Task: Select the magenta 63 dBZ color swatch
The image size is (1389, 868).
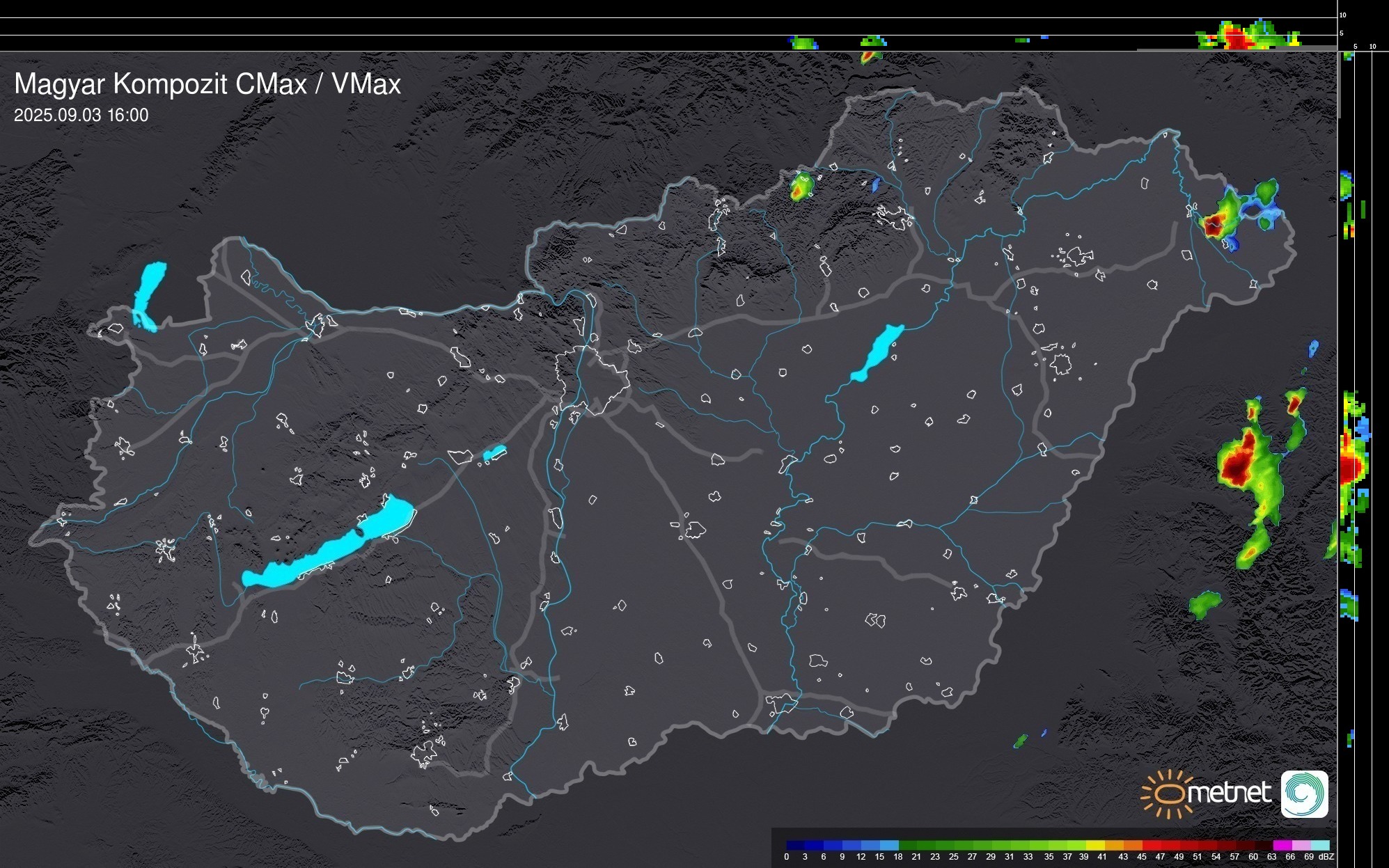Action: tap(1281, 845)
